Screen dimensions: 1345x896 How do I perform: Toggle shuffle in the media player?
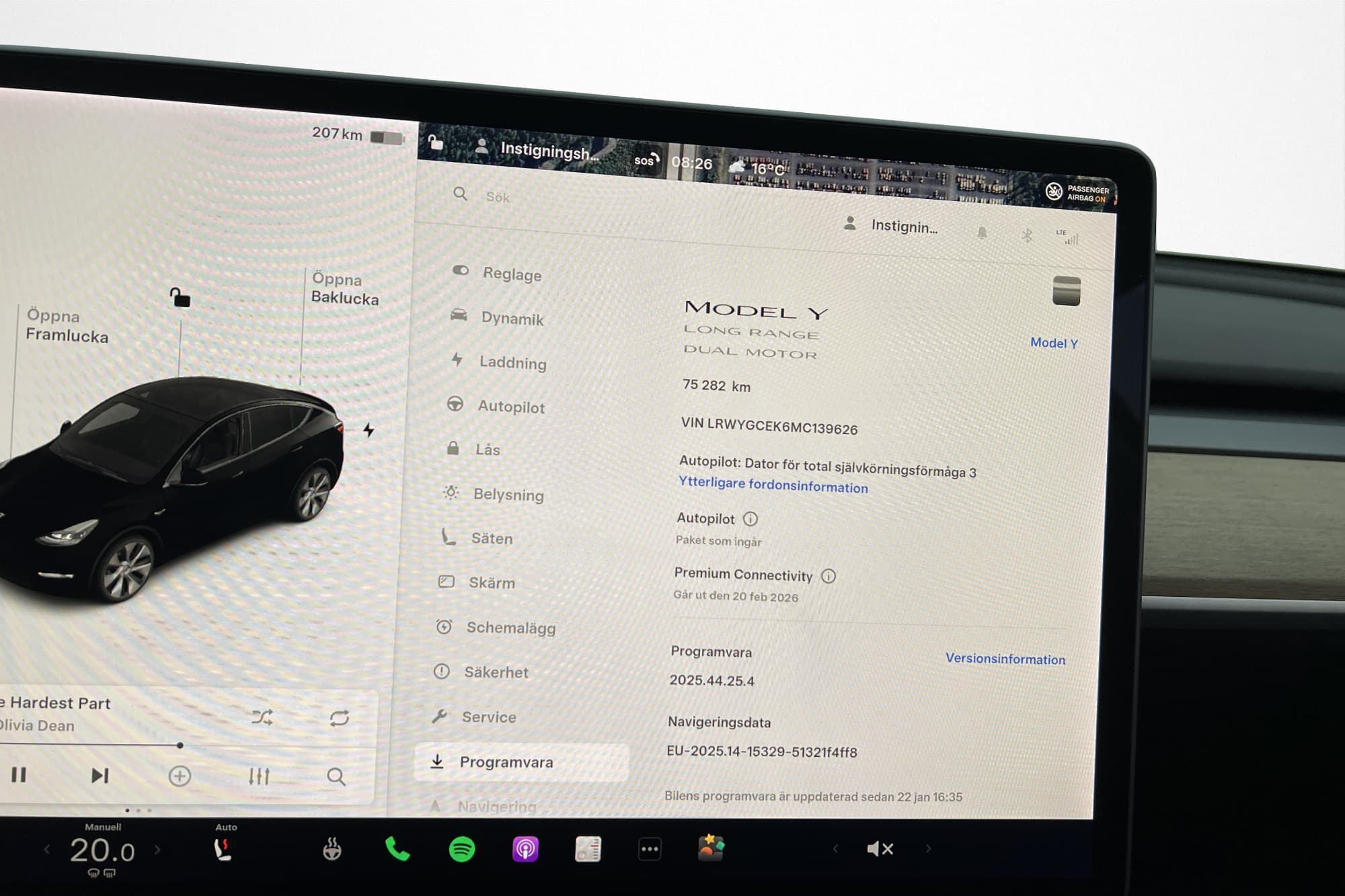point(262,718)
